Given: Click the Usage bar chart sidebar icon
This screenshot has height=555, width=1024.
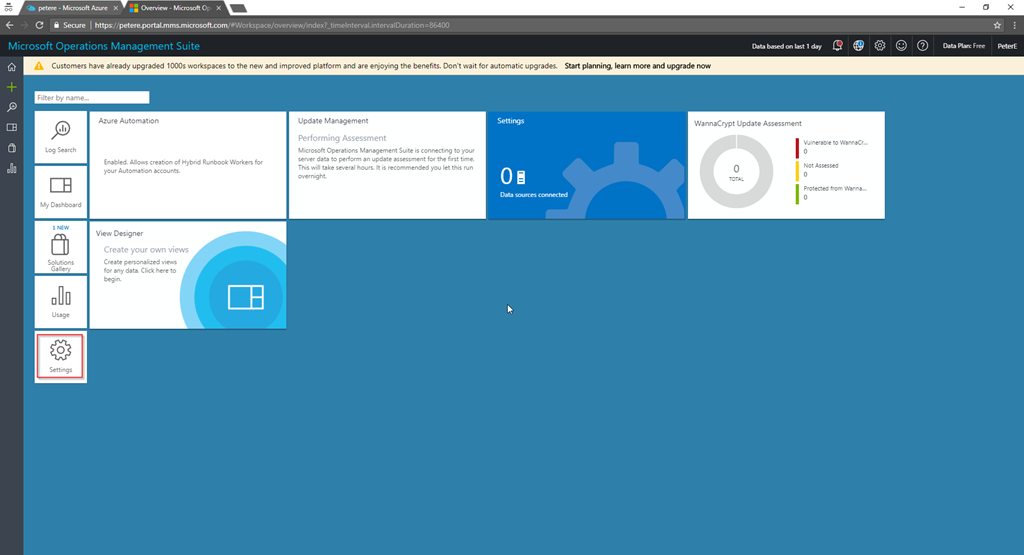Looking at the screenshot, I should point(11,168).
